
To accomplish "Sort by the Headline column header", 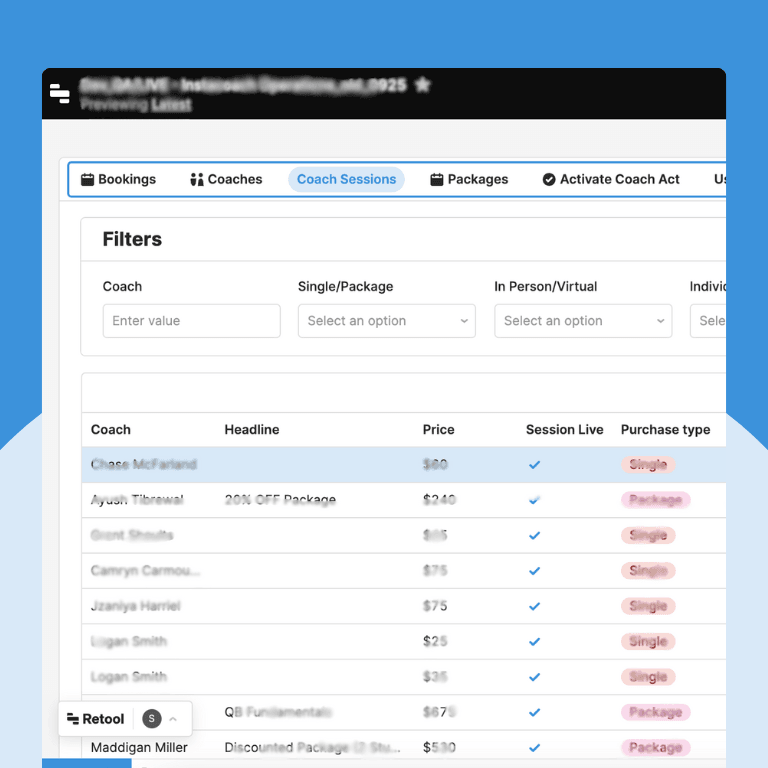I will [252, 430].
